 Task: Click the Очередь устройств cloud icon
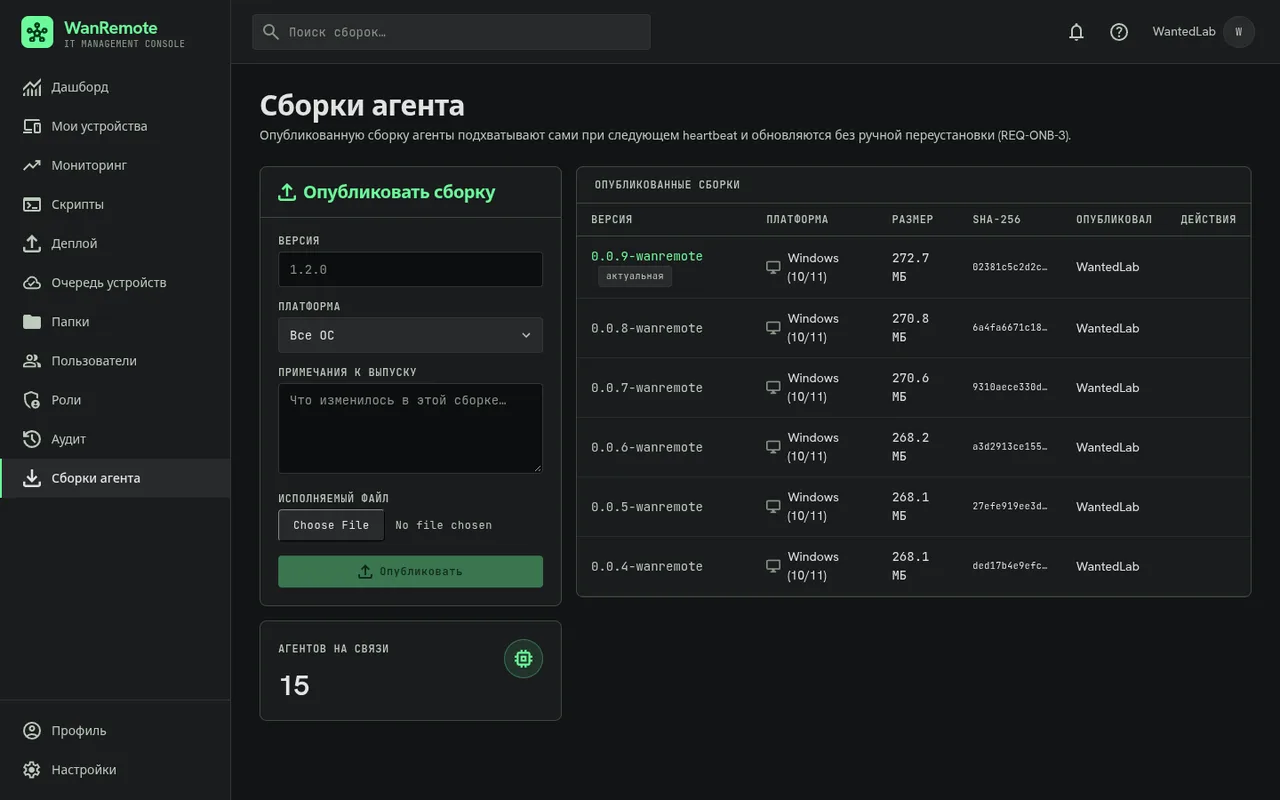pos(32,282)
